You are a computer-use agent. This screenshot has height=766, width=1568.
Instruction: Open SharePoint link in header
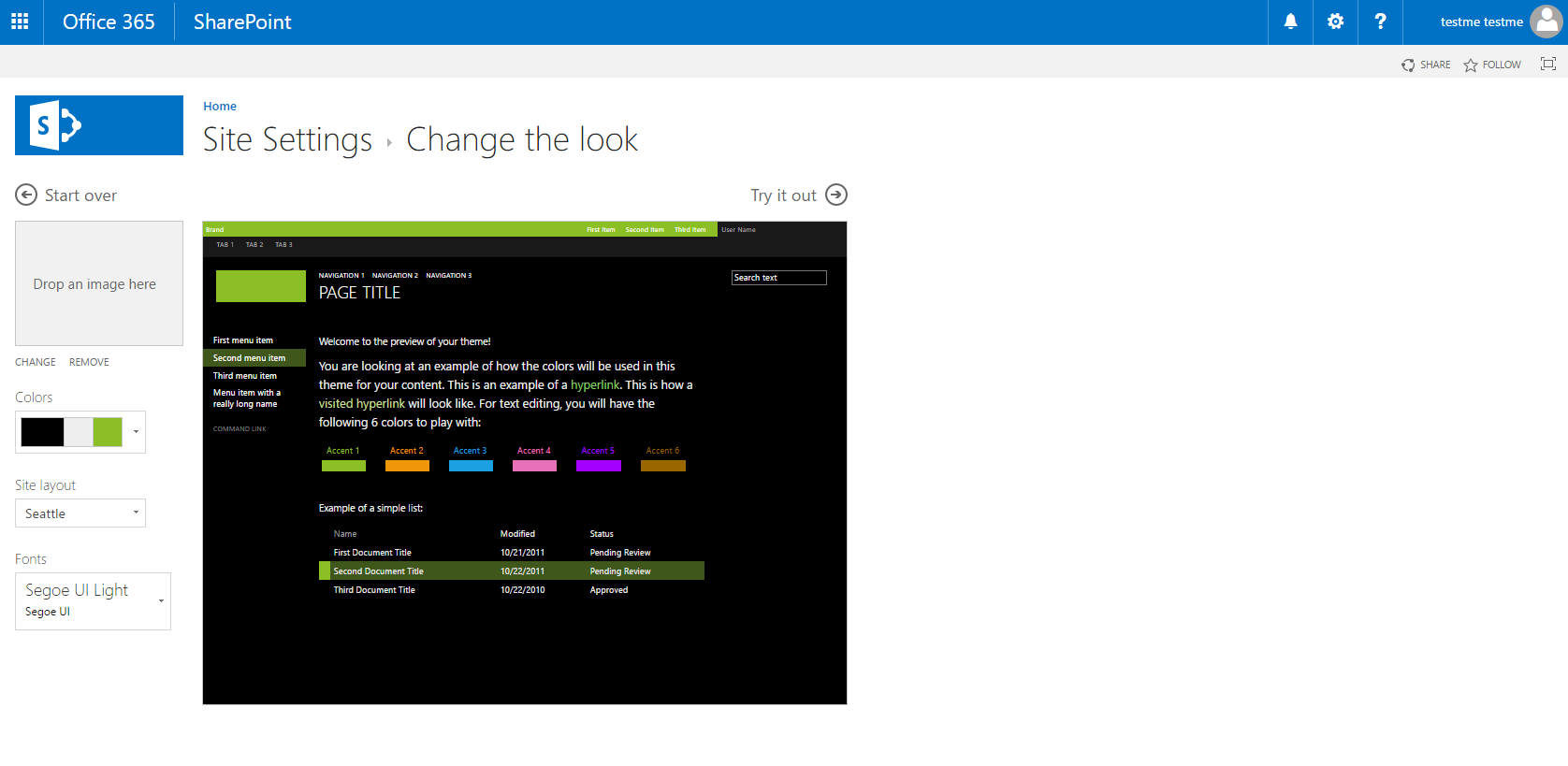click(242, 22)
